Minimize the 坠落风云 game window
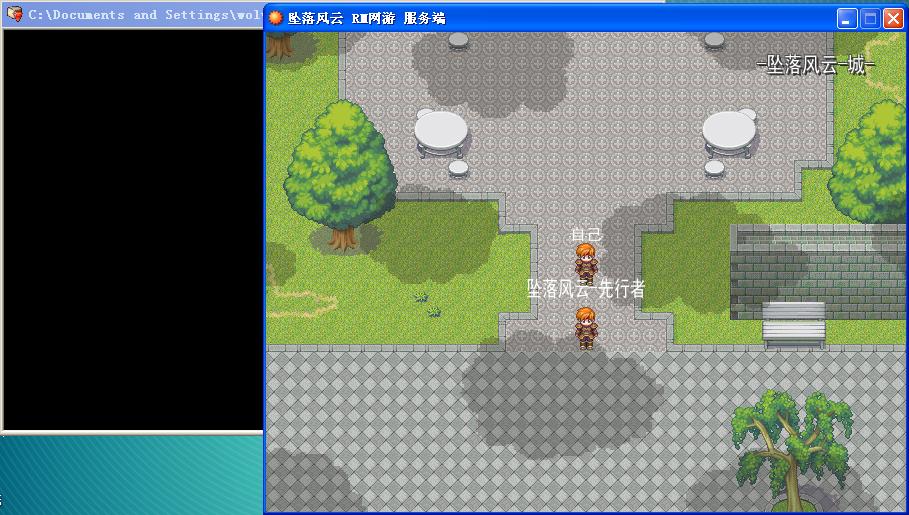909x515 pixels. [x=847, y=19]
